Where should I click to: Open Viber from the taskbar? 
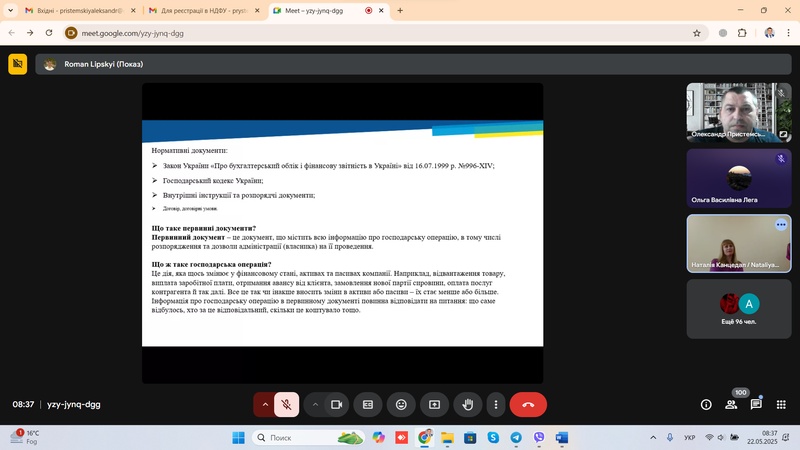pos(539,438)
